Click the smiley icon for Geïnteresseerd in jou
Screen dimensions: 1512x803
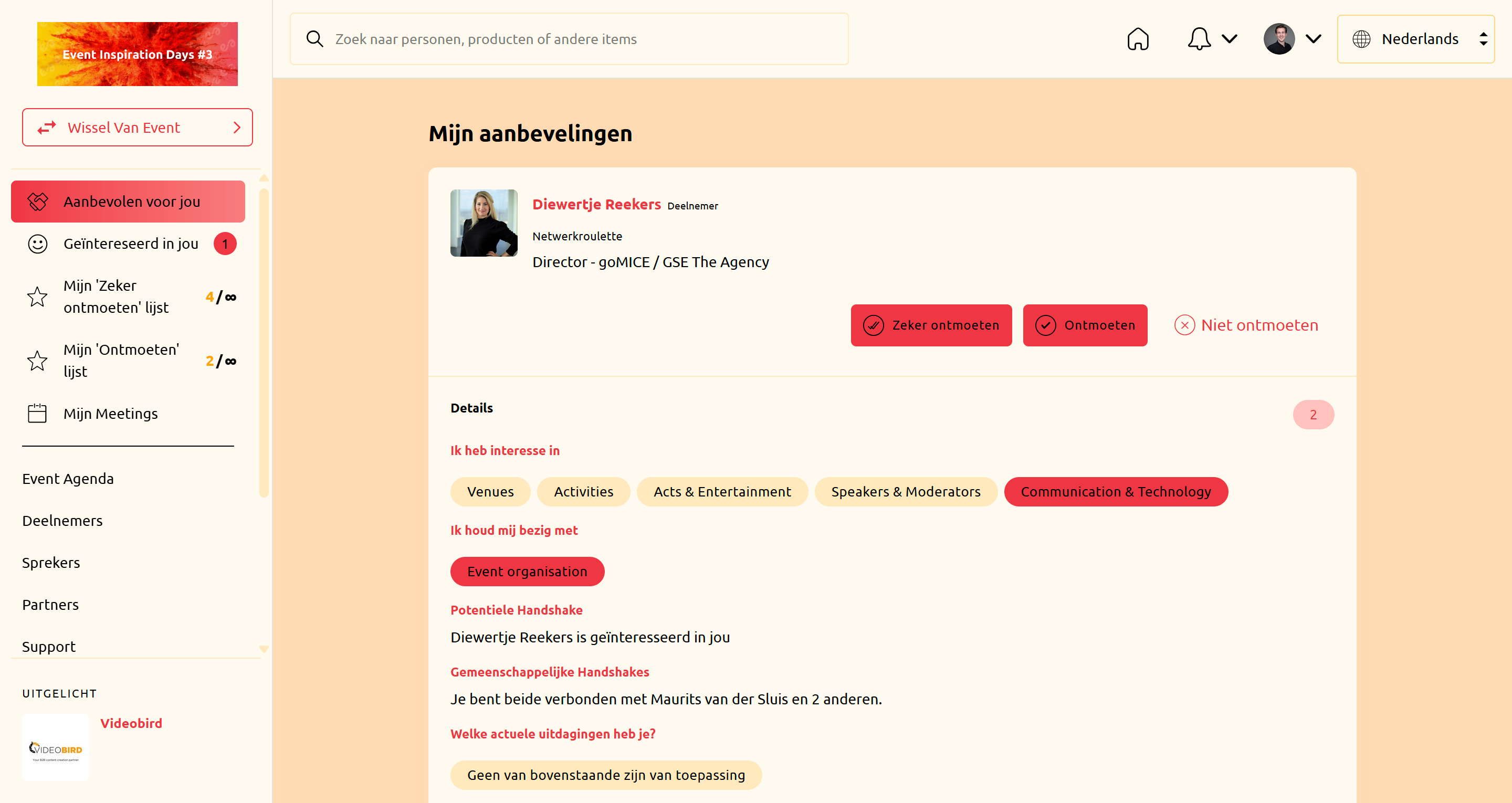point(38,244)
